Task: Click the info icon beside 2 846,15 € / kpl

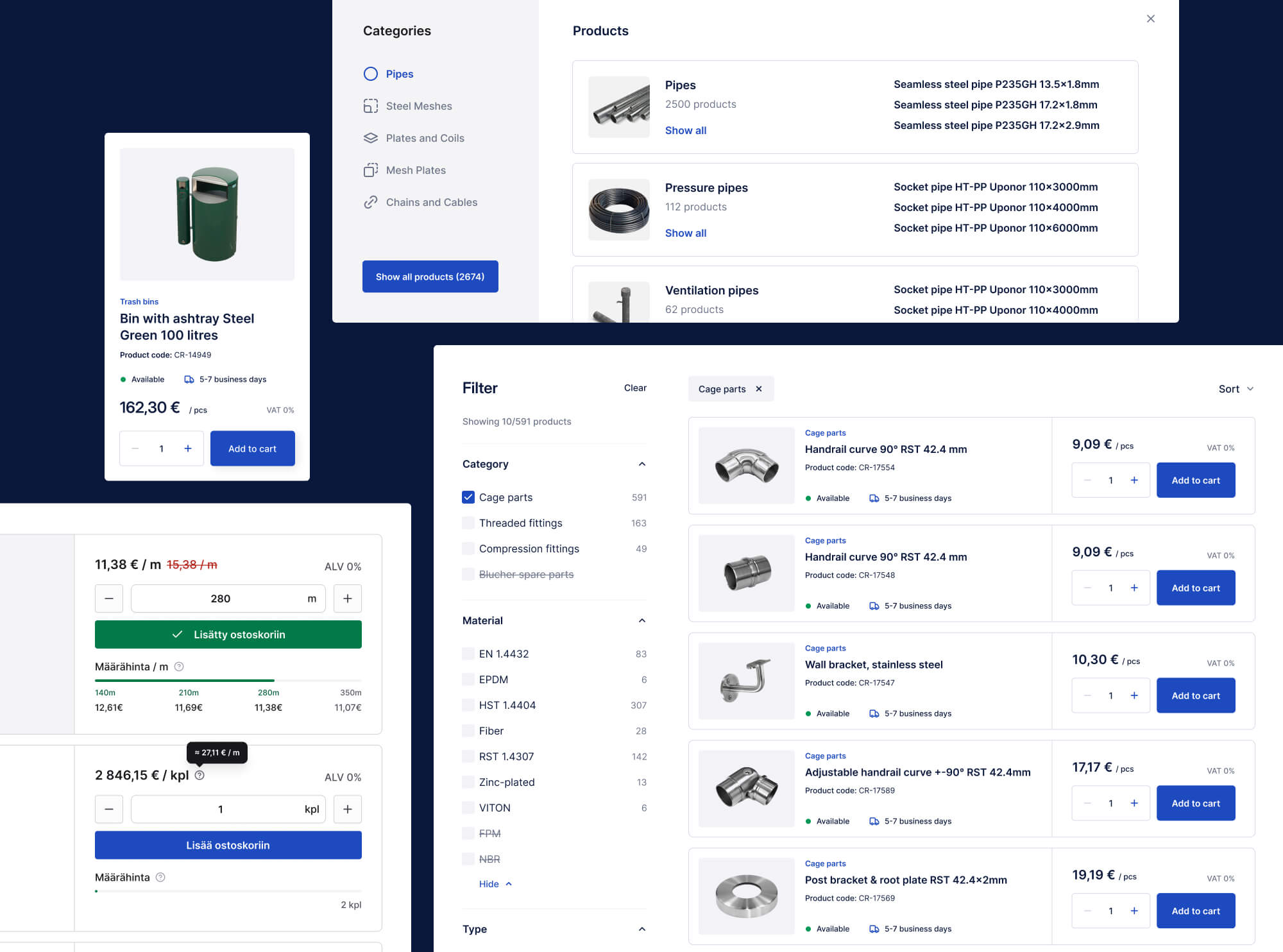Action: (x=200, y=775)
